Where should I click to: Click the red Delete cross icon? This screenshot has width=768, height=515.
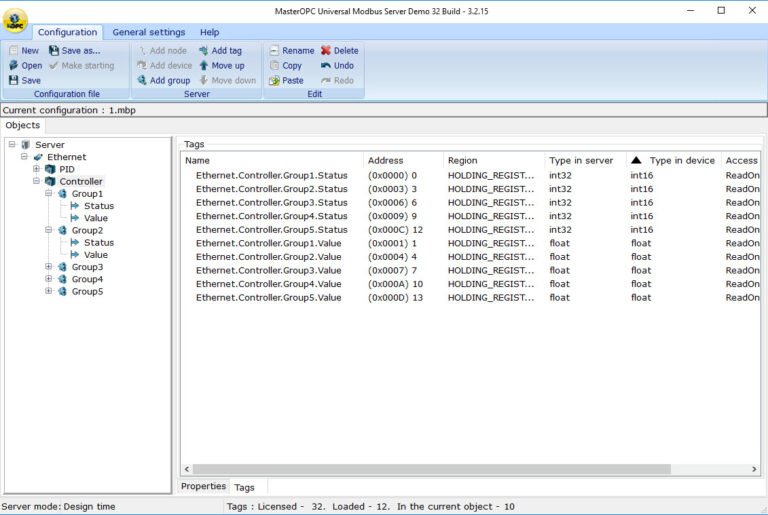point(326,50)
